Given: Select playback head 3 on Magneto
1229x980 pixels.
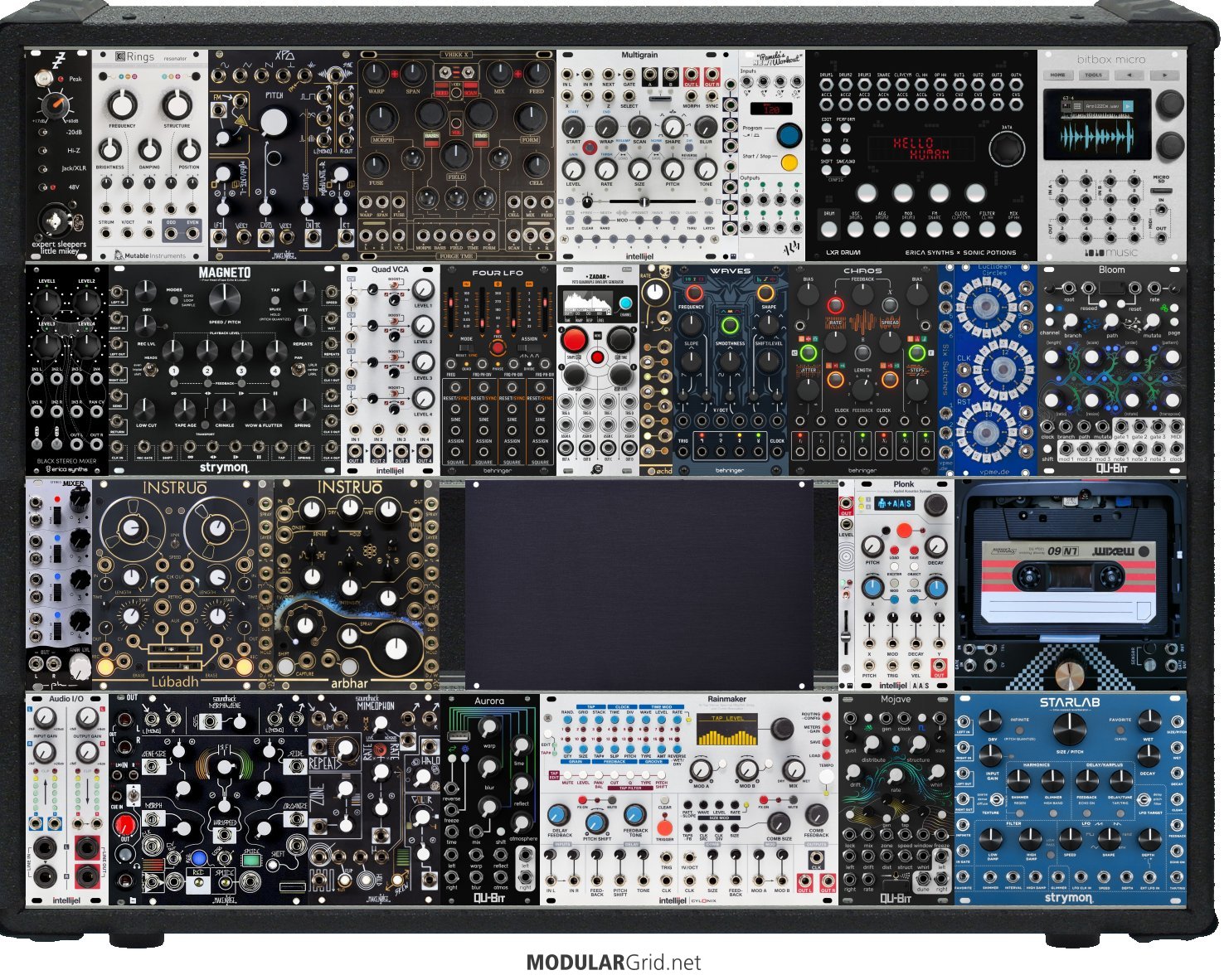Looking at the screenshot, I should 241,371.
